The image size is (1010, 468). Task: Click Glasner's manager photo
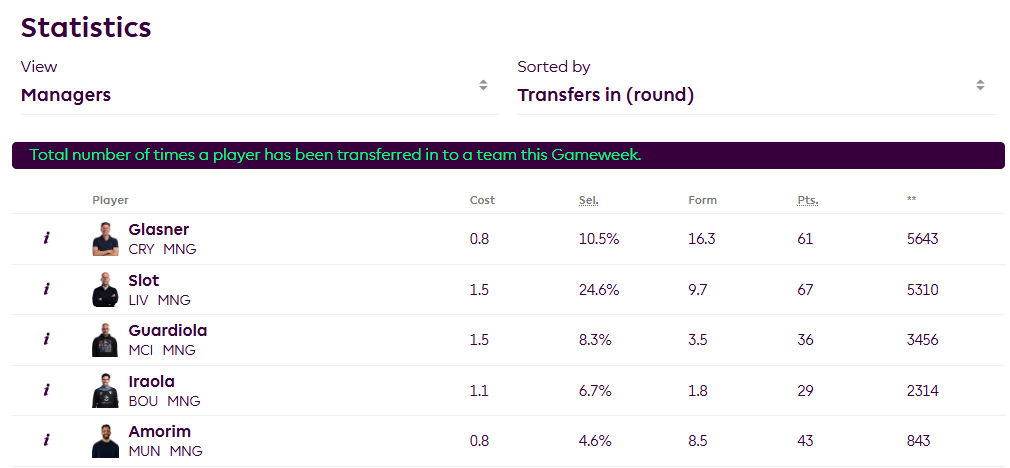[105, 239]
